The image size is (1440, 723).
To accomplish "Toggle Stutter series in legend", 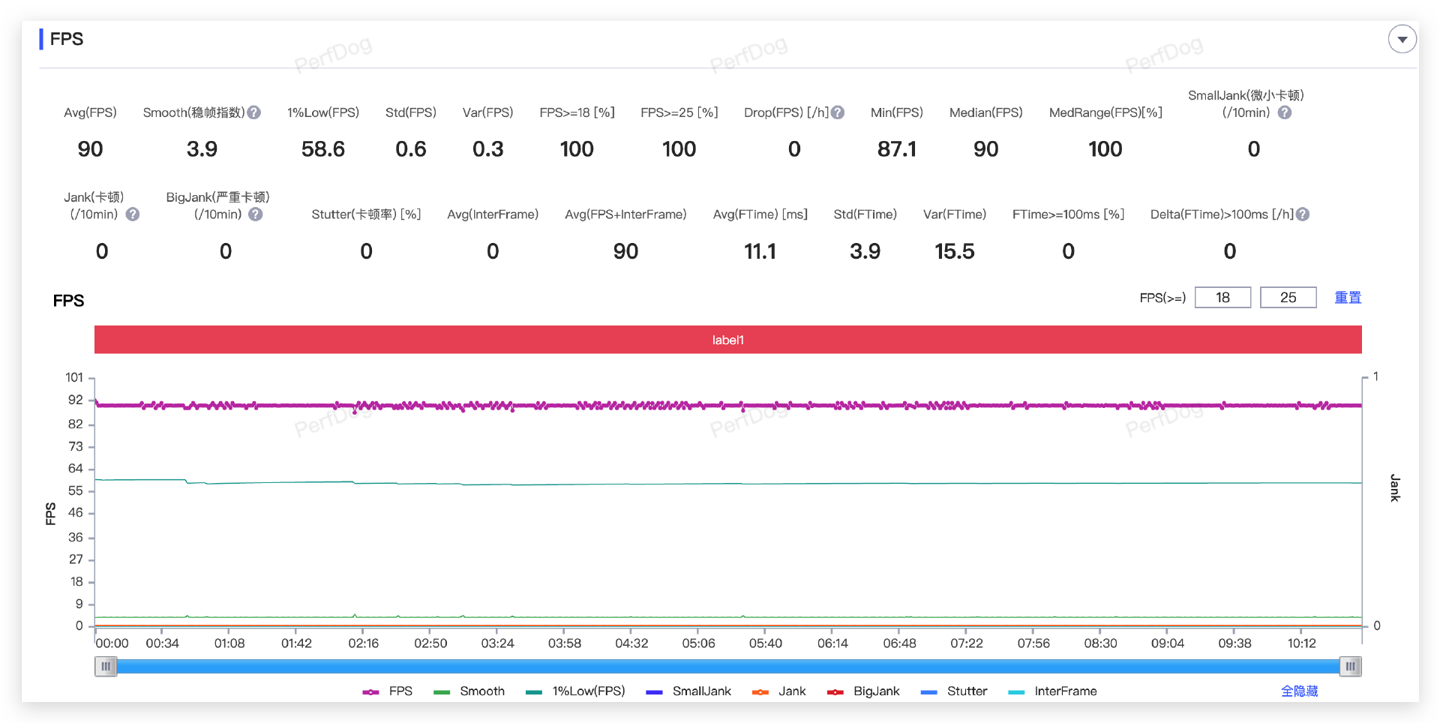I will pos(954,691).
